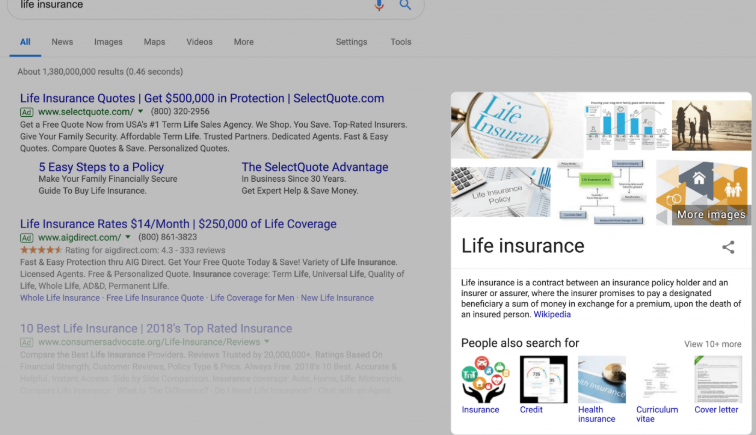Click the About 1,380,000,000 results text
756x435 pixels.
point(100,72)
